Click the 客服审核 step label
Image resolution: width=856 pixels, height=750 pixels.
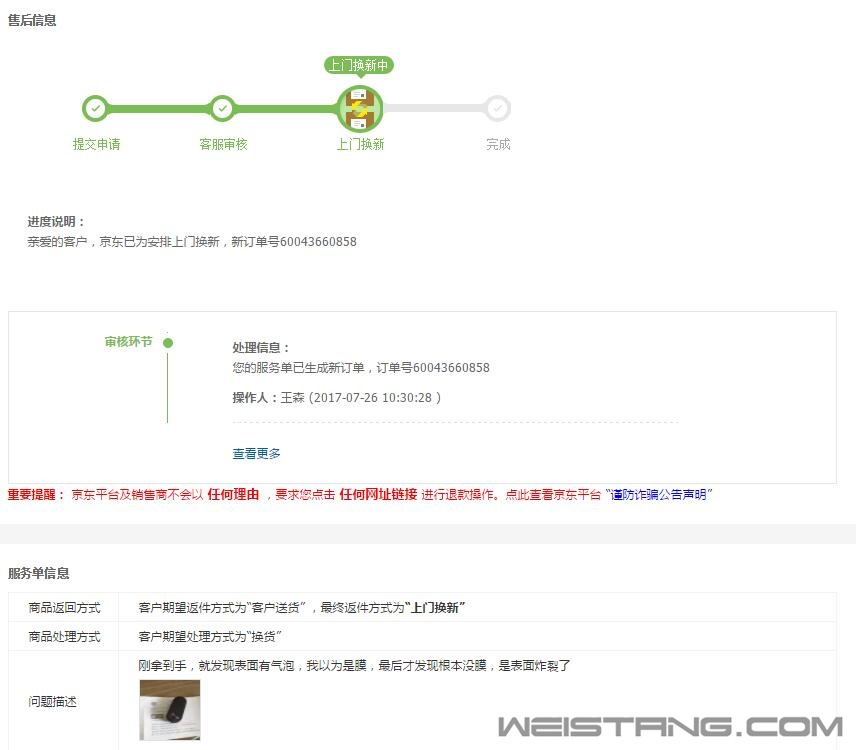(223, 144)
